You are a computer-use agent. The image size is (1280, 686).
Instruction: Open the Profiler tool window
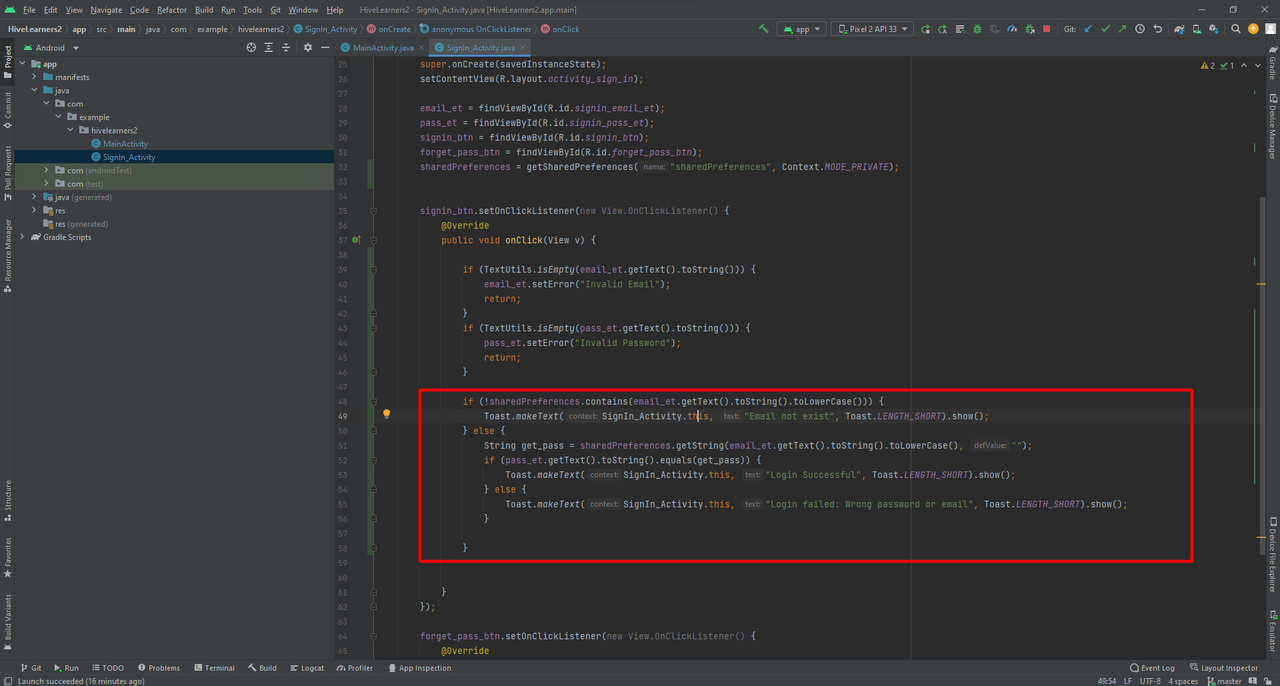tap(355, 668)
